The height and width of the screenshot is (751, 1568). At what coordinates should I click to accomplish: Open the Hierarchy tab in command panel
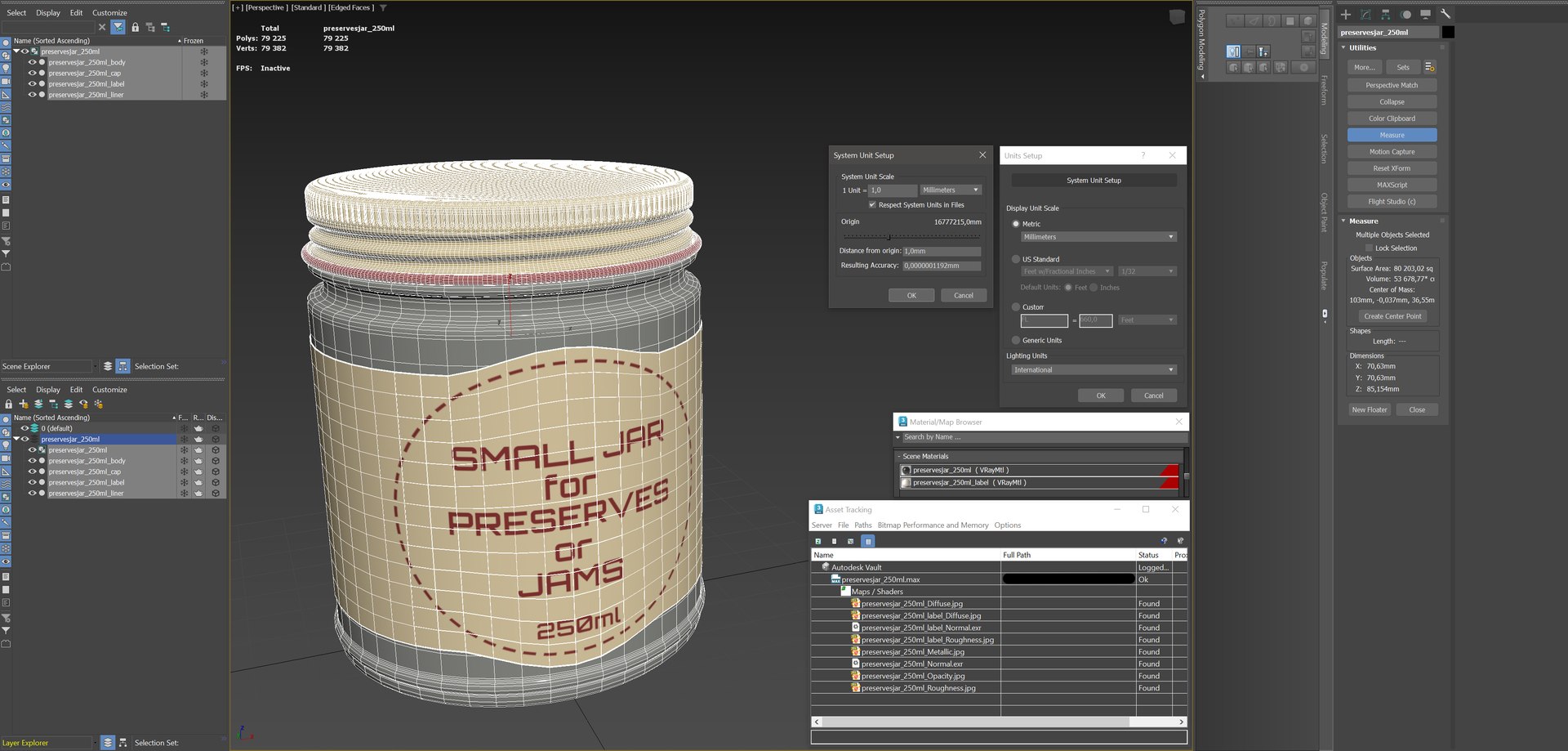pos(1385,14)
